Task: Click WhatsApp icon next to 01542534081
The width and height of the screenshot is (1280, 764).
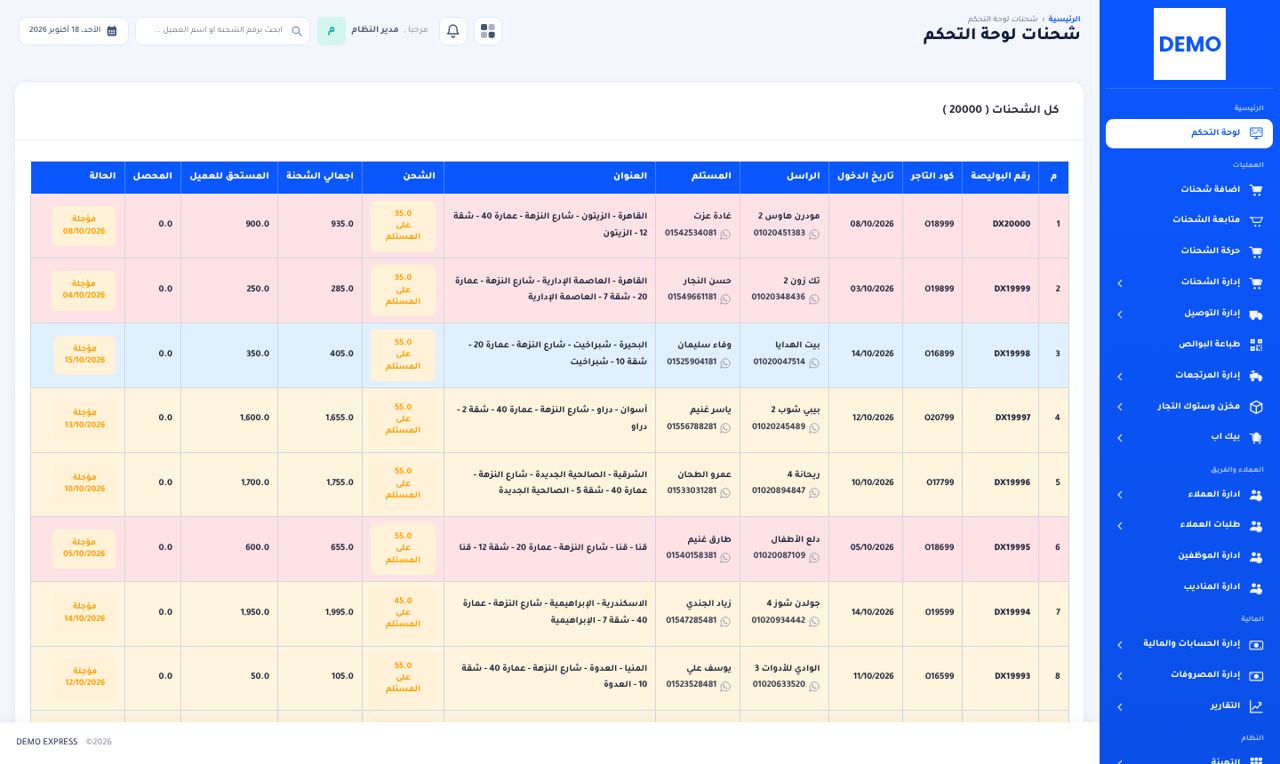Action: click(x=725, y=233)
